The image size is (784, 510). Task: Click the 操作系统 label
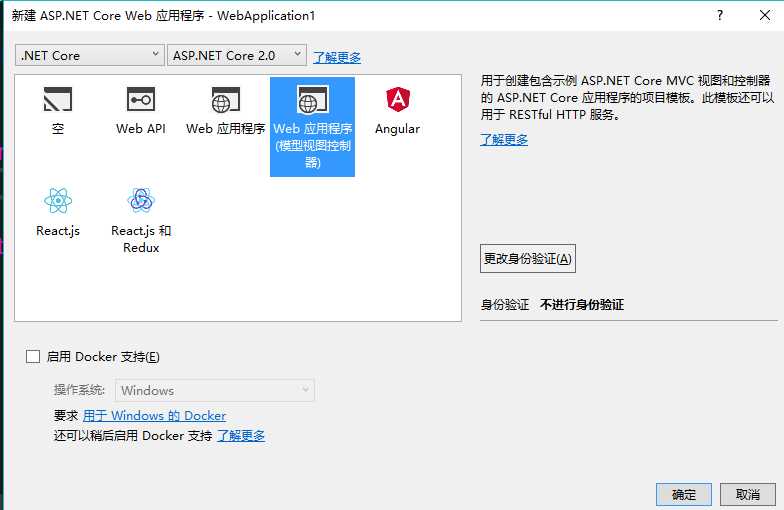click(80, 390)
